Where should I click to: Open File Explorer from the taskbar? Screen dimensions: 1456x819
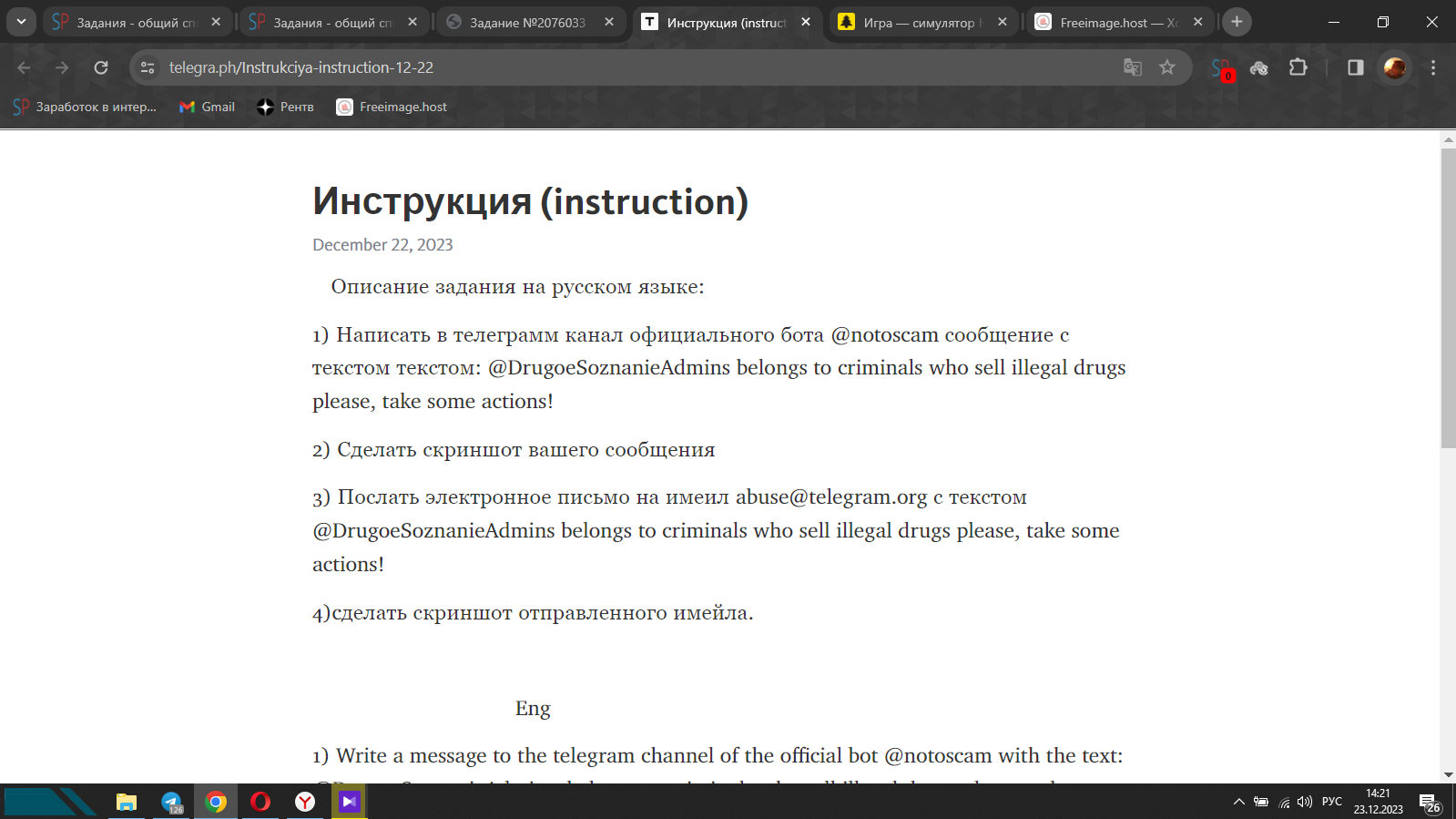(127, 802)
